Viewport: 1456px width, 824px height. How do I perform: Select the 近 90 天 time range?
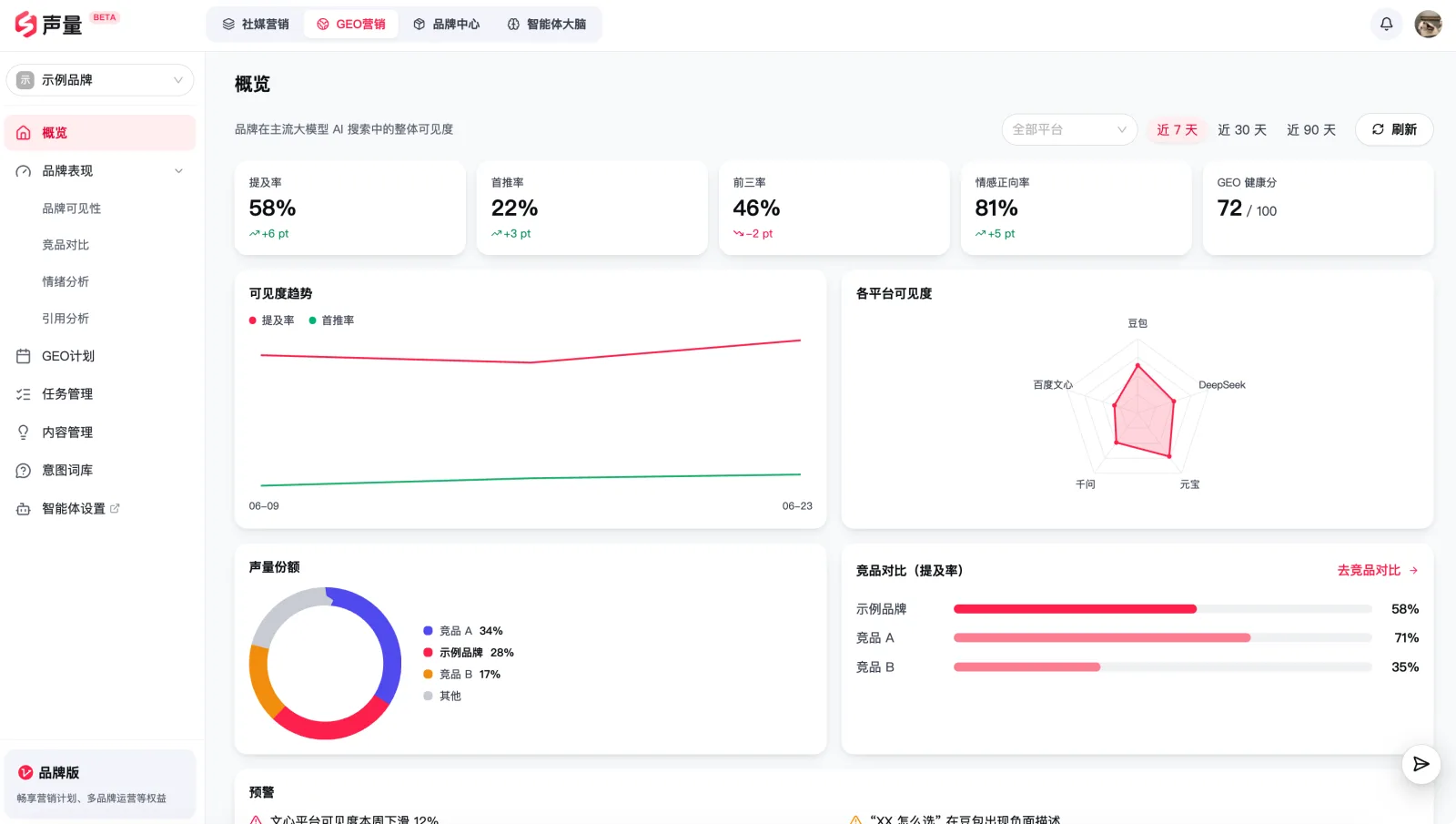coord(1311,130)
